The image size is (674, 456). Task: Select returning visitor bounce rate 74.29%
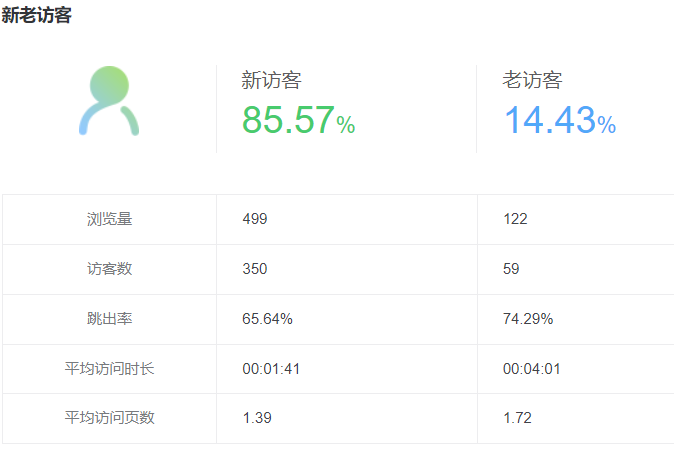point(528,319)
